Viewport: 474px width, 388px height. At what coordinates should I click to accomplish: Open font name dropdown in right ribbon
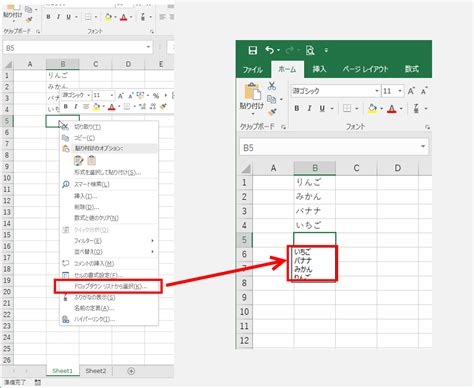click(x=377, y=91)
